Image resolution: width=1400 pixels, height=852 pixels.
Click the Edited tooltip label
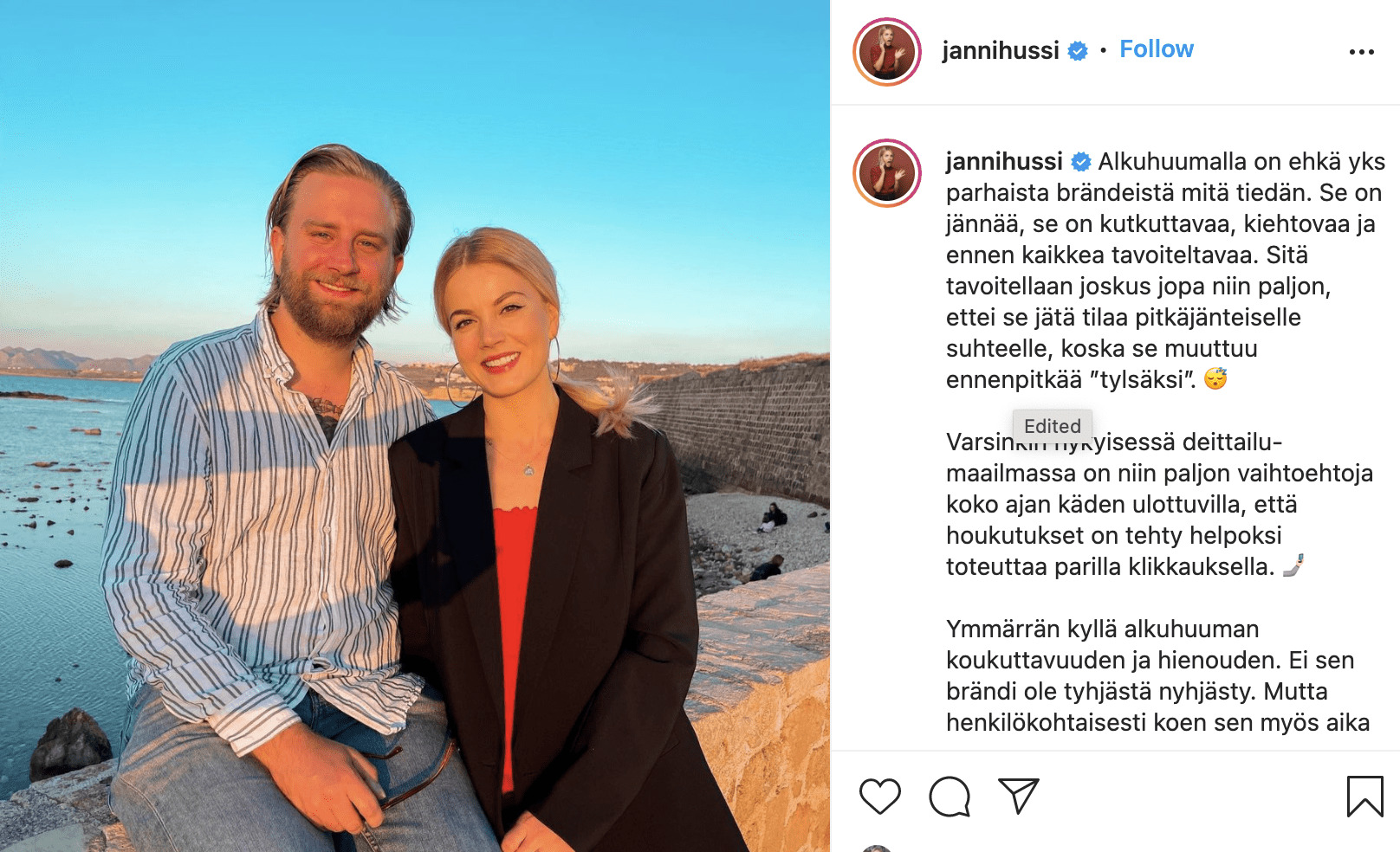click(x=1053, y=426)
